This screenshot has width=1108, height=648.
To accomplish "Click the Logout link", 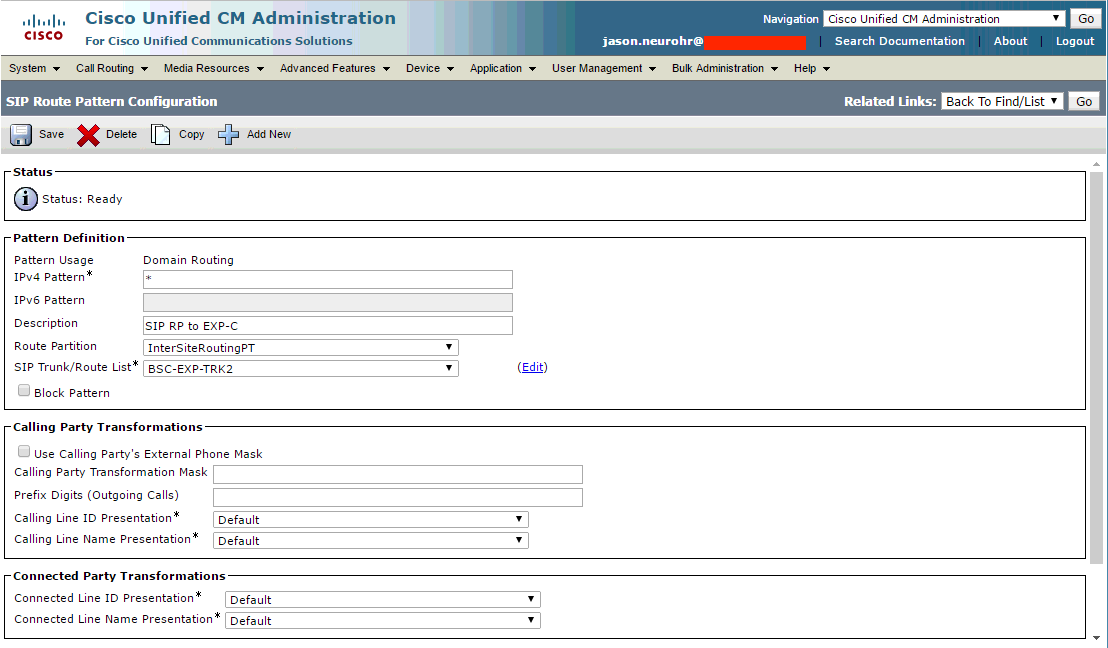I will (x=1075, y=41).
